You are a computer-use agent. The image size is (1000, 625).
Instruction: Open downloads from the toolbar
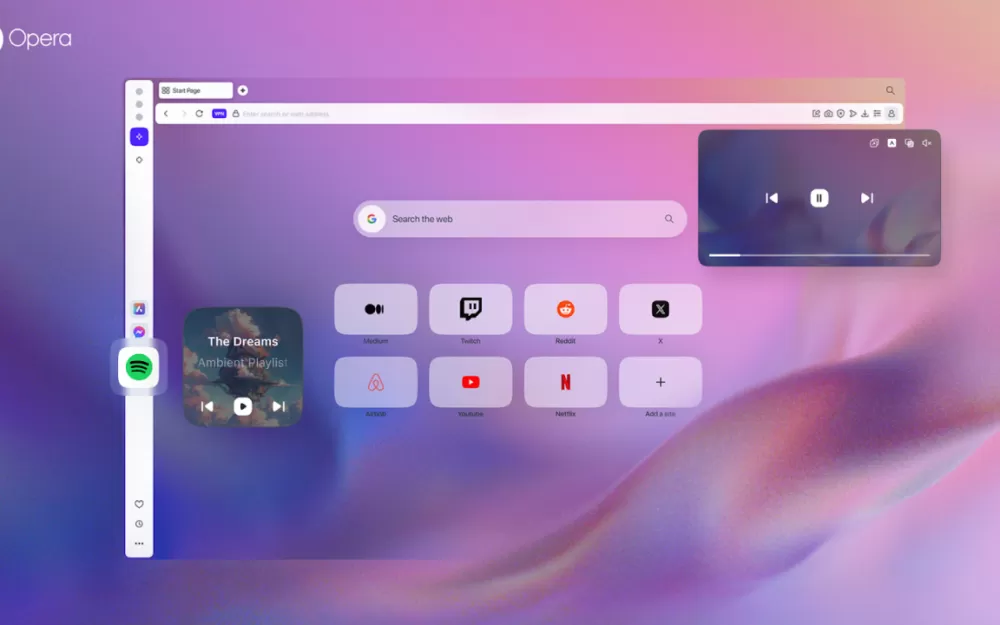pyautogui.click(x=865, y=114)
